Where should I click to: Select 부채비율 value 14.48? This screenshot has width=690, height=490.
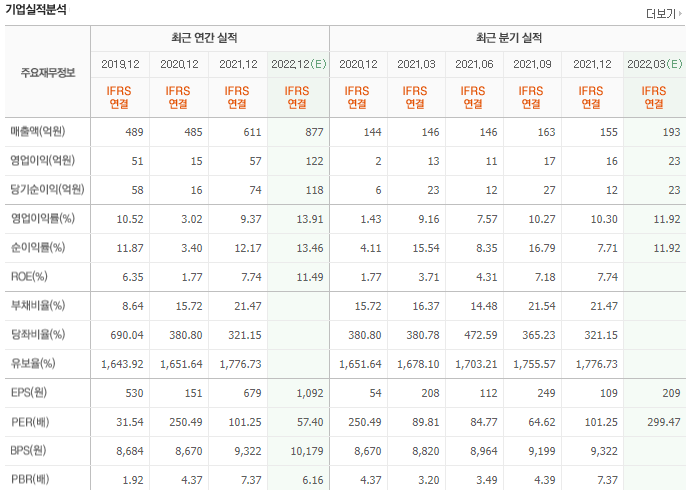point(484,306)
